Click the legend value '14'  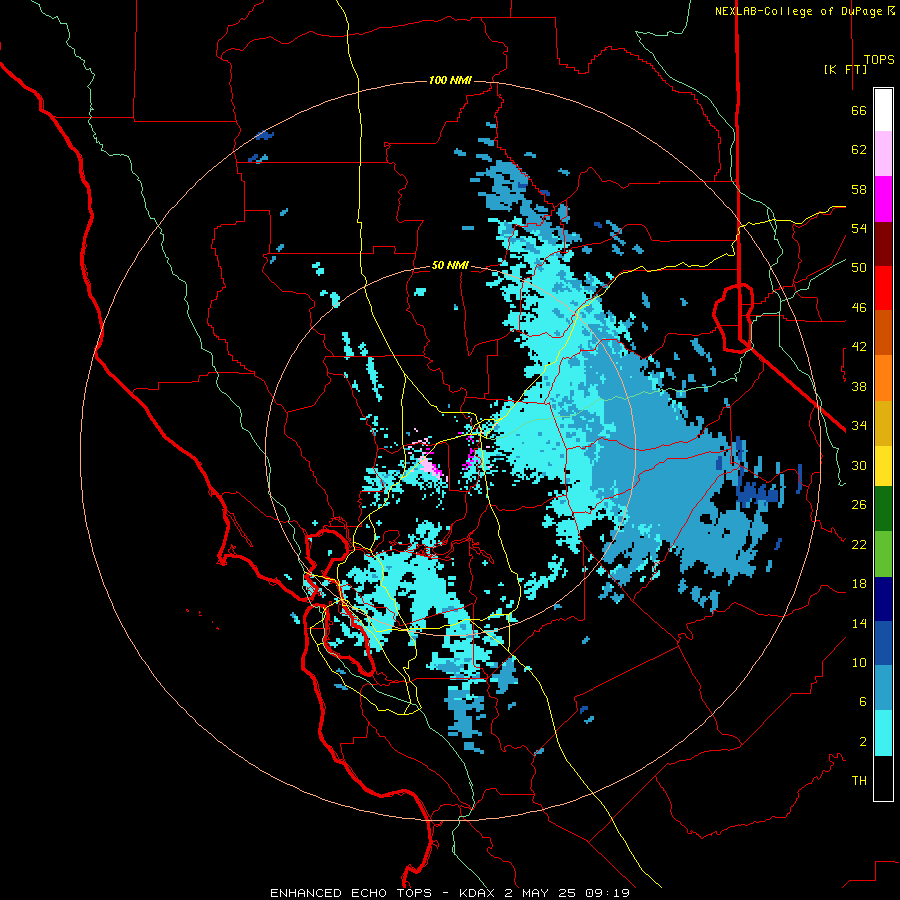859,623
